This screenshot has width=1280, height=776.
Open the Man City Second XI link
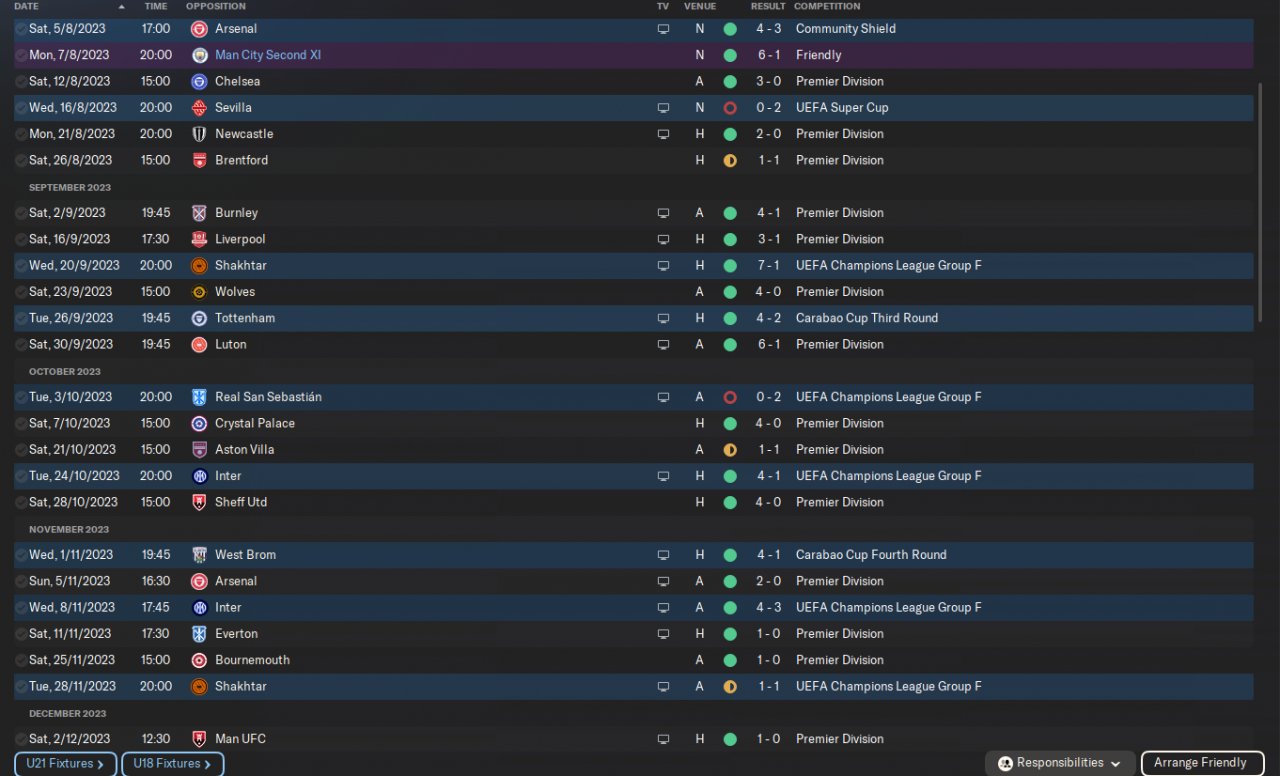(x=268, y=55)
